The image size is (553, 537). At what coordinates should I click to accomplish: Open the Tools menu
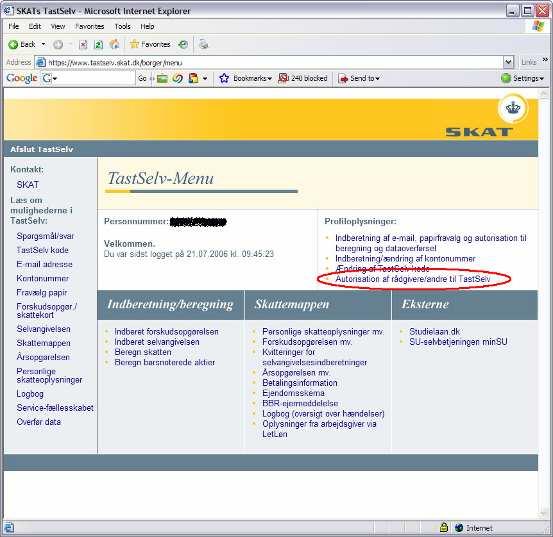(x=122, y=26)
